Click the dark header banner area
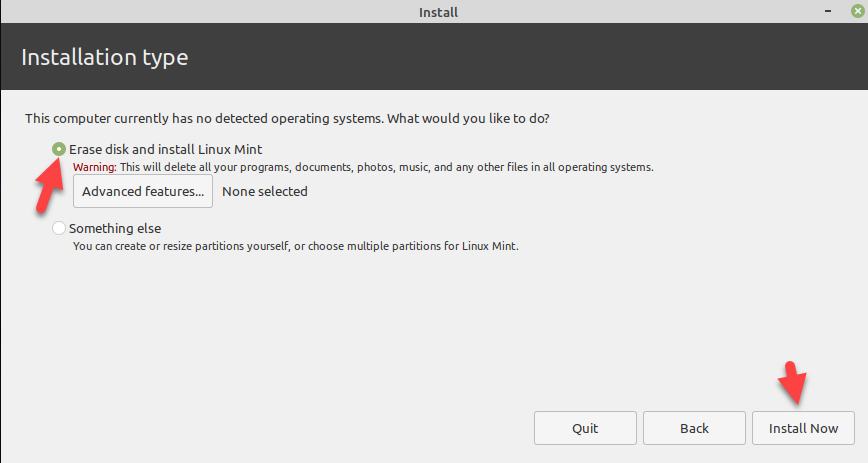The height and width of the screenshot is (463, 868). coord(500,58)
